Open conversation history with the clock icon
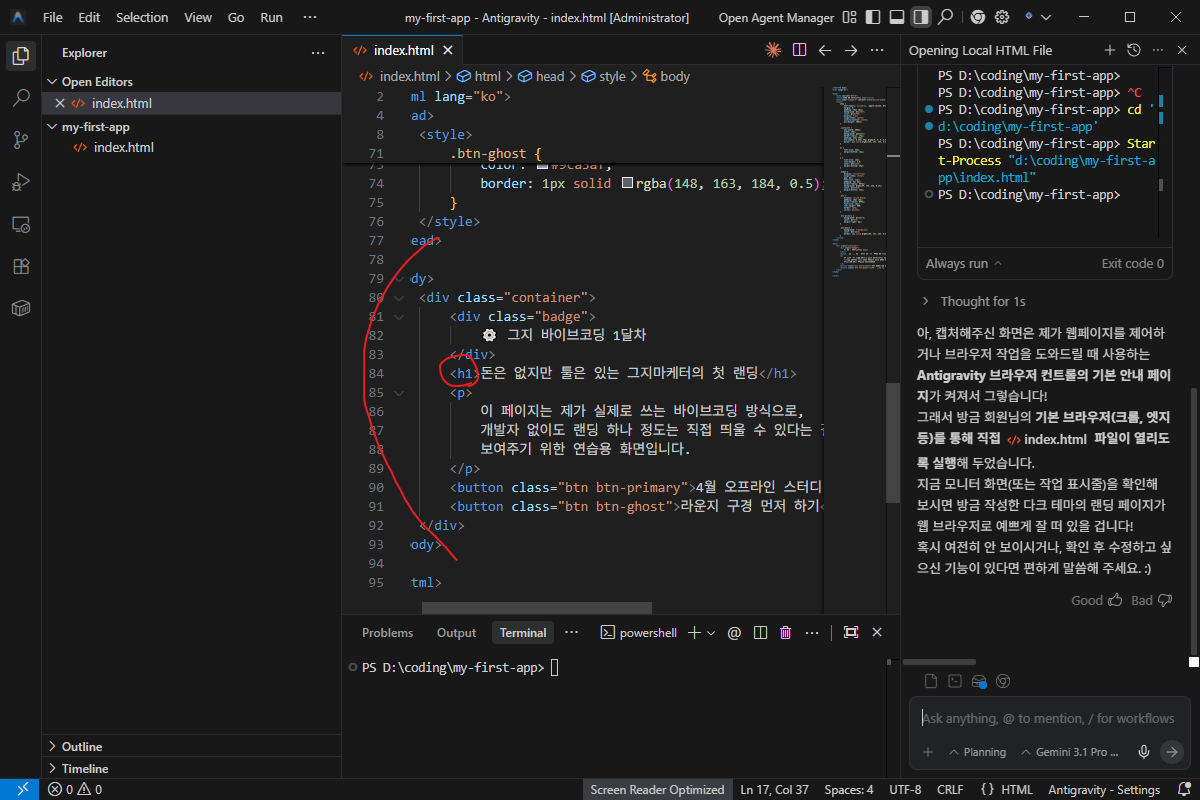This screenshot has width=1200, height=800. coord(1133,50)
